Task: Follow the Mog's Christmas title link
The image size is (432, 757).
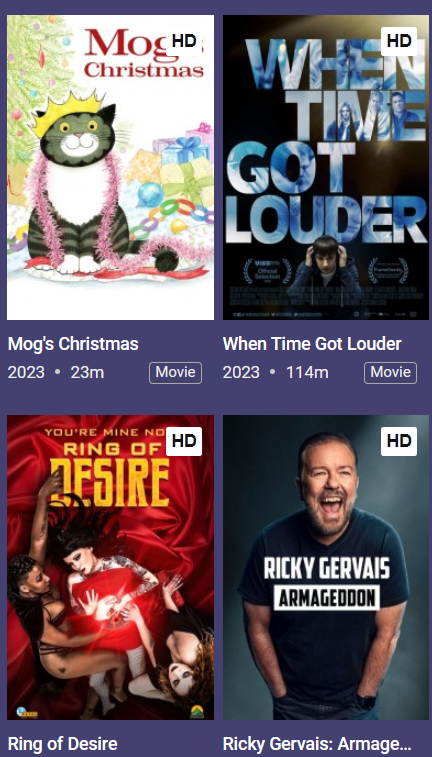Action: point(73,344)
